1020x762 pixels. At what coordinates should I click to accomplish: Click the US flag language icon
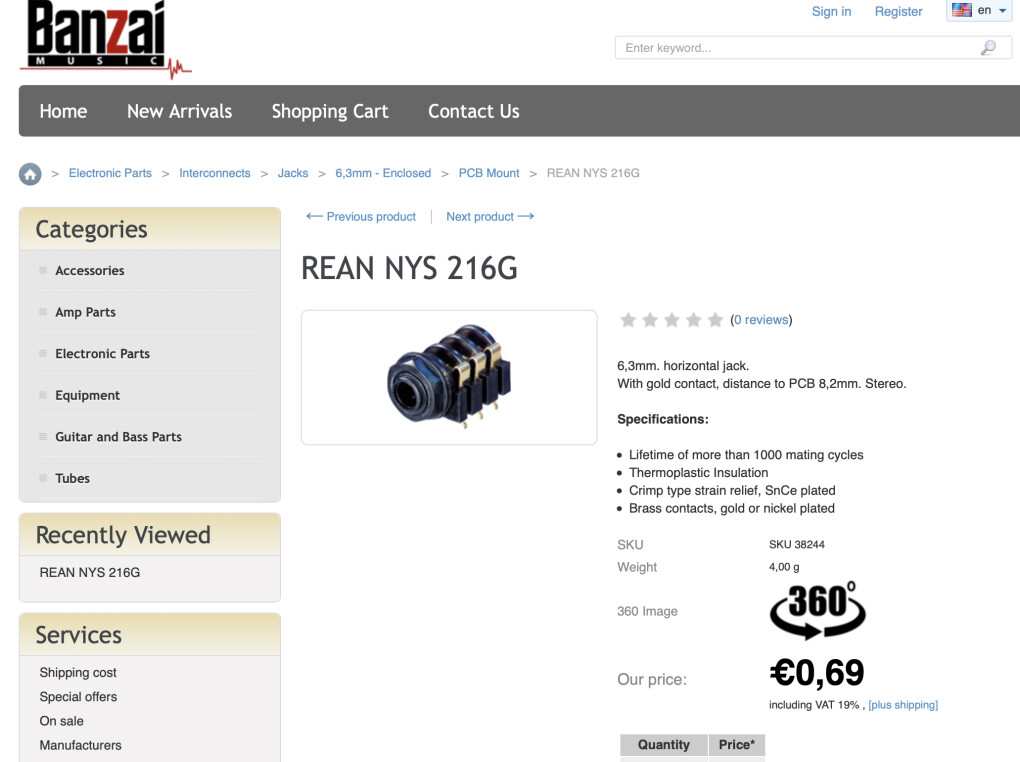pyautogui.click(x=961, y=10)
